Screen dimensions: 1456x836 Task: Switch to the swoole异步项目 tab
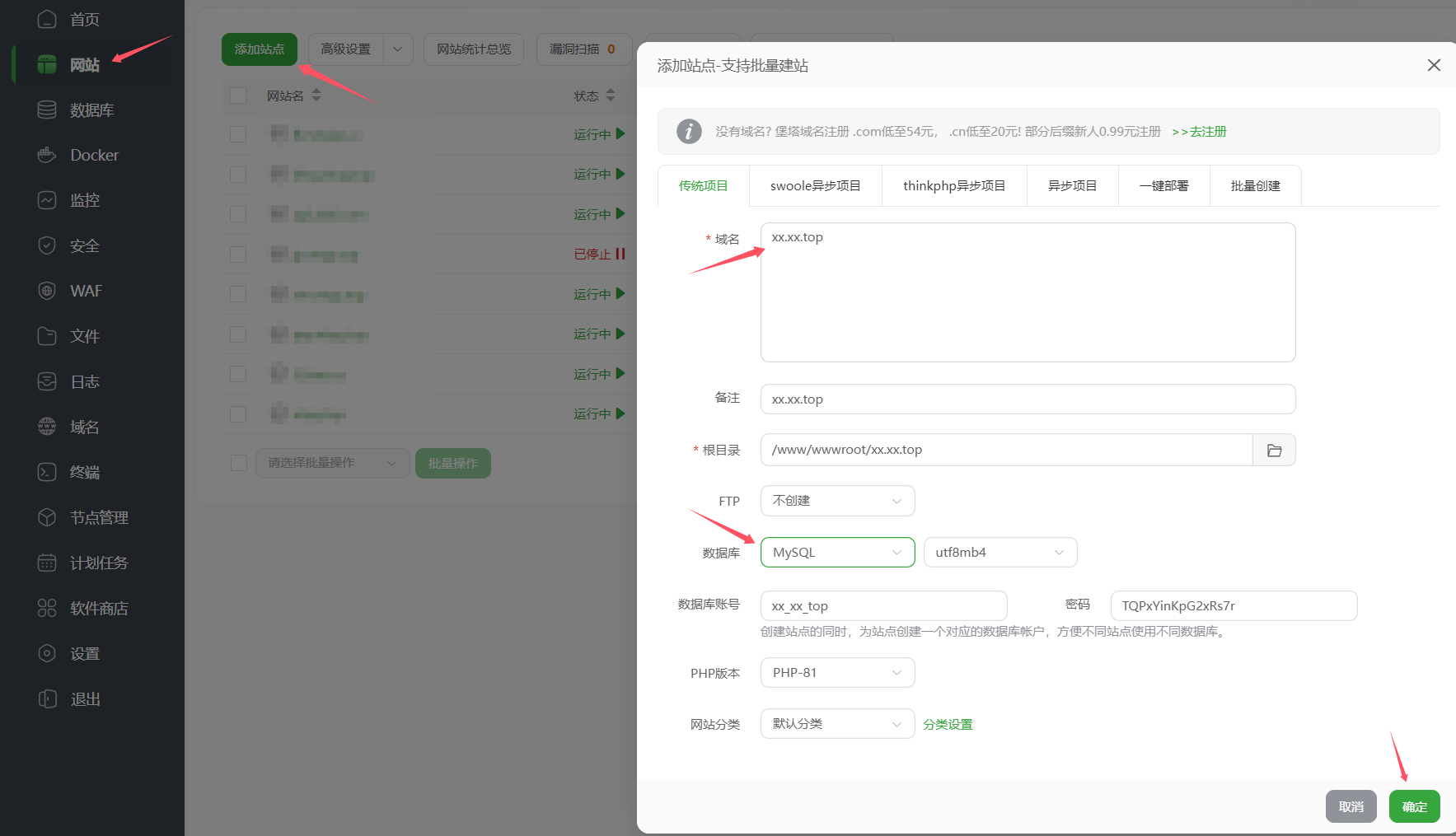click(x=814, y=185)
